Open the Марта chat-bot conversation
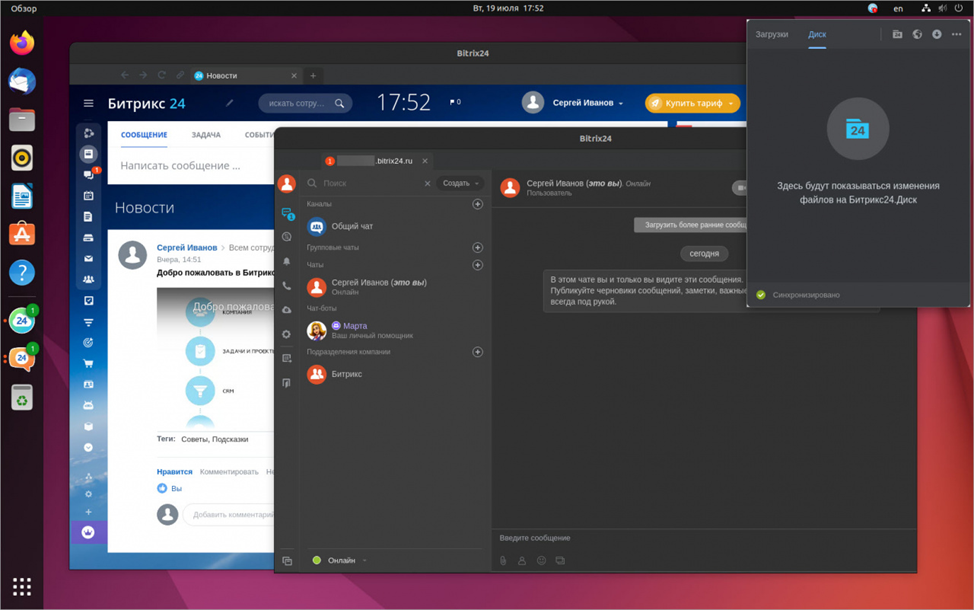 (x=395, y=330)
